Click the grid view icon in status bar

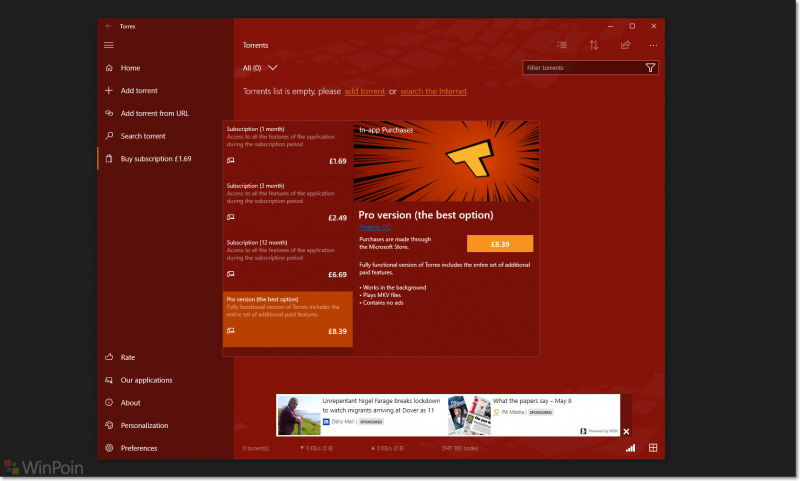tap(653, 447)
